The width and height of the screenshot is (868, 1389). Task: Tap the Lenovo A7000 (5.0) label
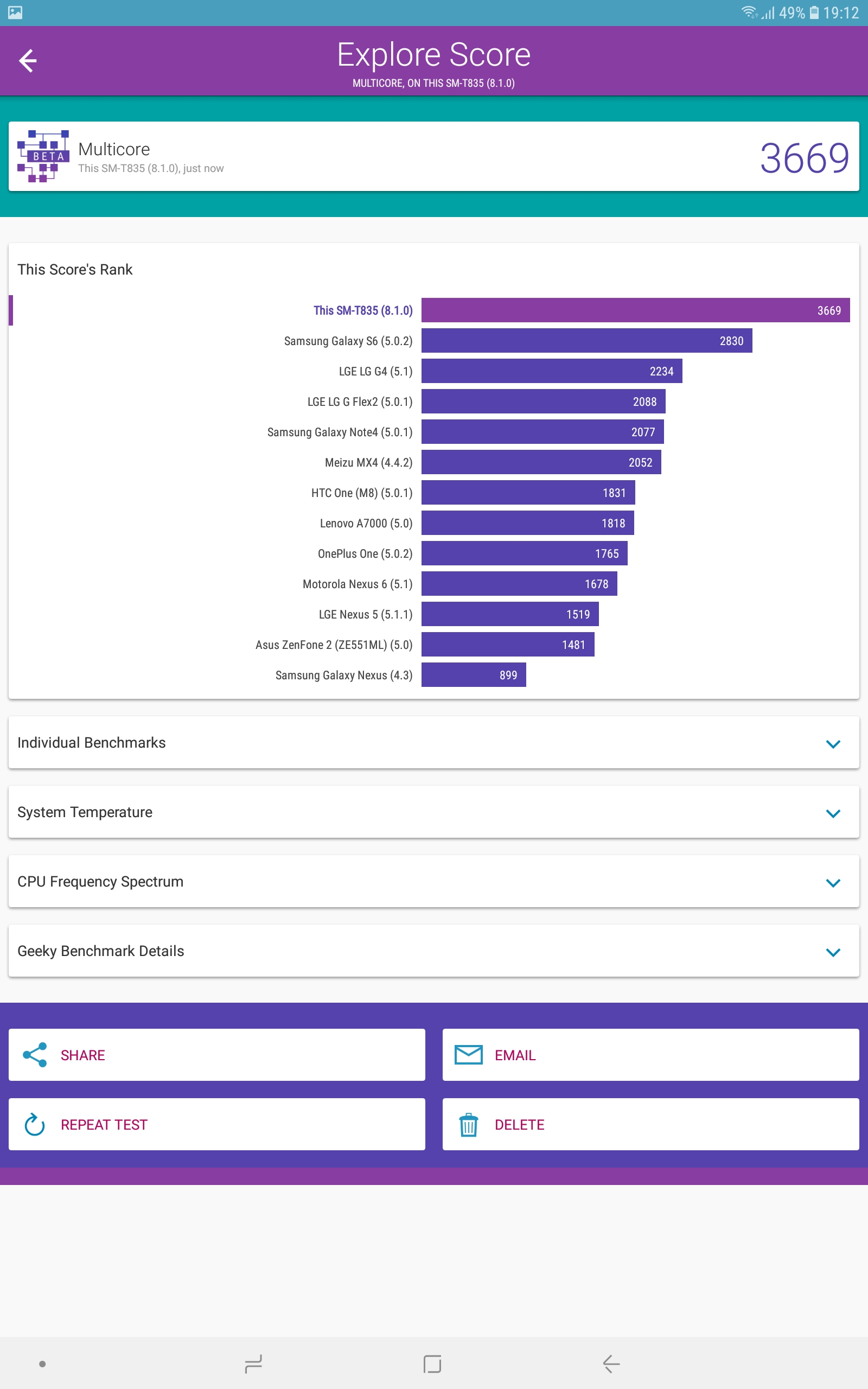click(366, 524)
